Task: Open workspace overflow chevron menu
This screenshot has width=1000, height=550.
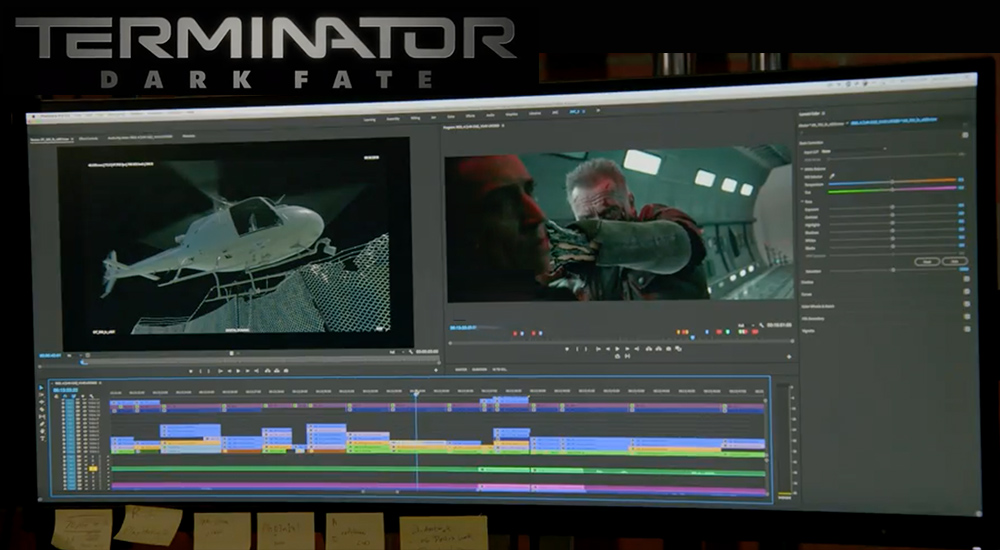Action: point(598,110)
